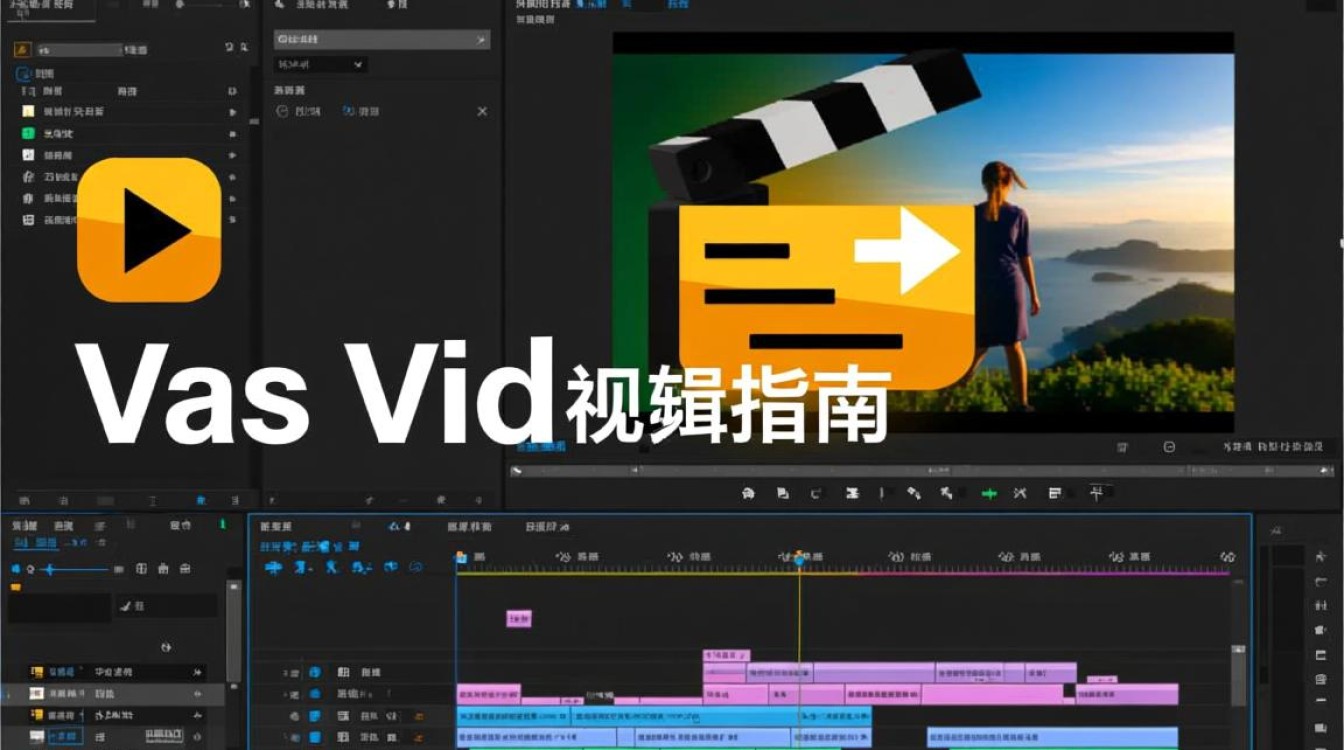Click the X button in the middle panel
1344x750 pixels.
(482, 111)
